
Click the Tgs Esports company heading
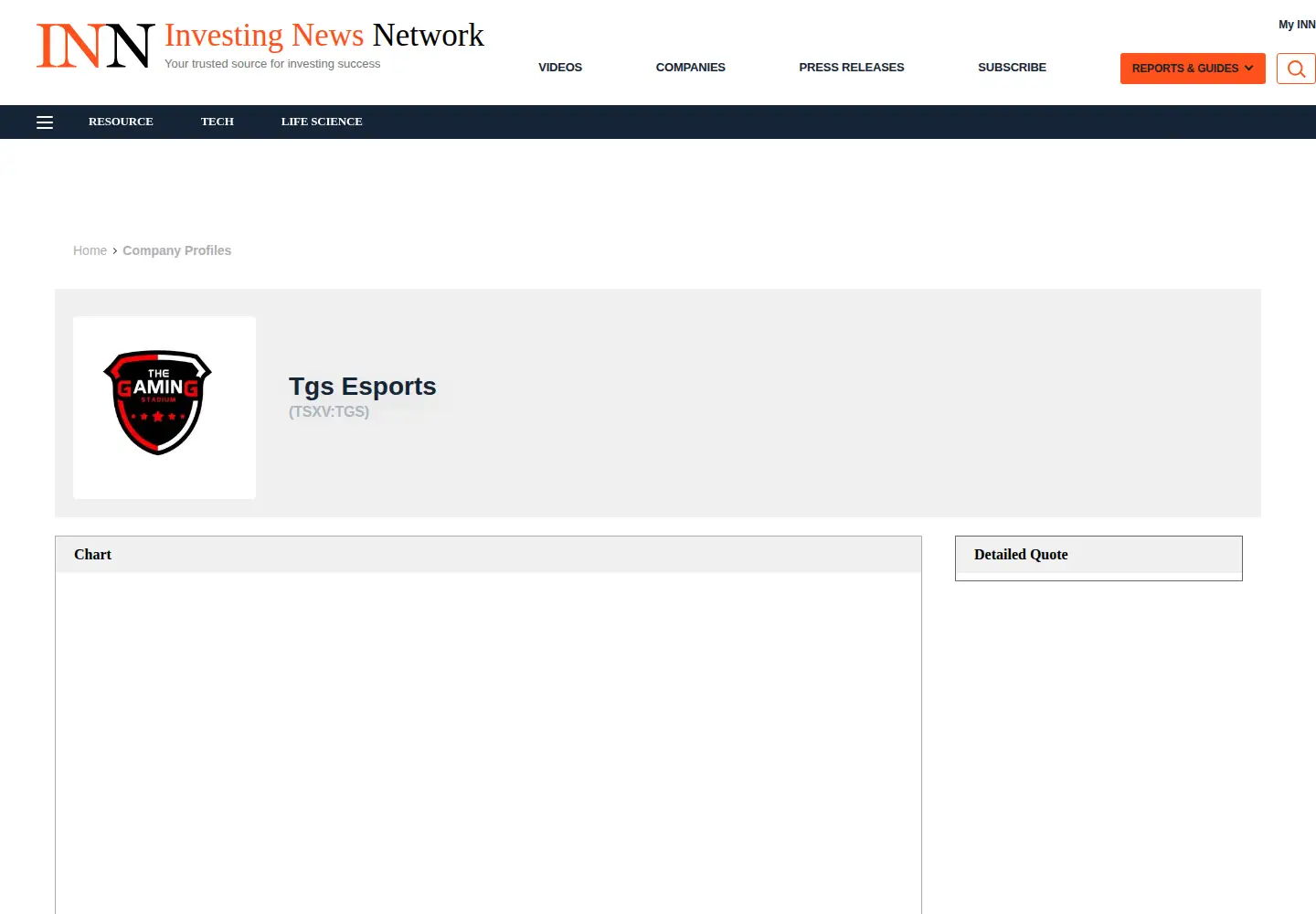pos(363,386)
